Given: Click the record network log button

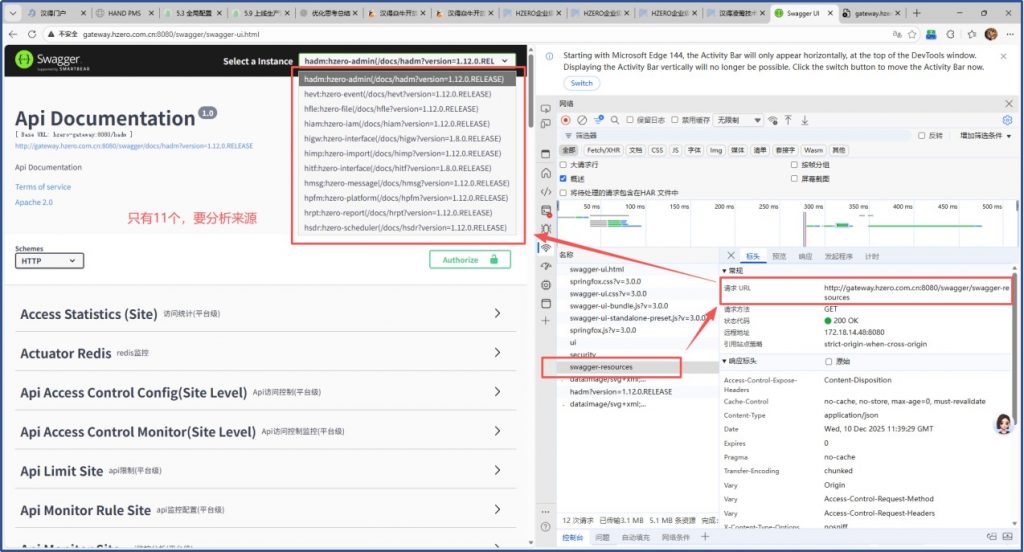Looking at the screenshot, I should 566,120.
